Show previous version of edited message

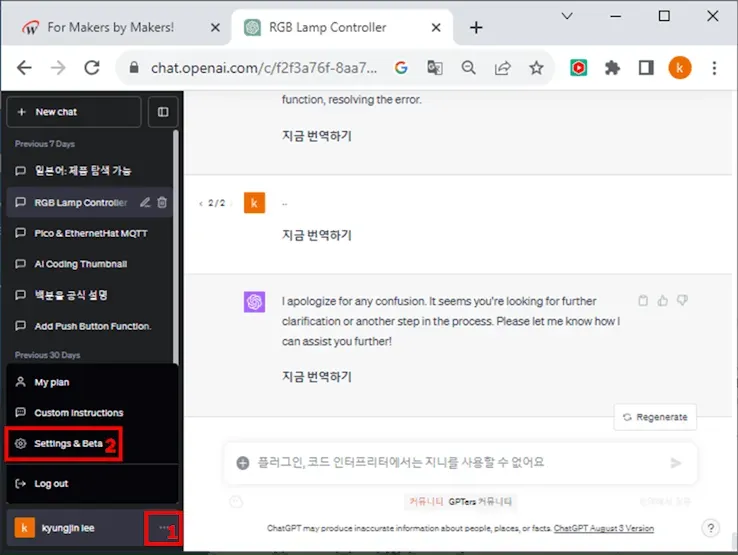tap(201, 203)
